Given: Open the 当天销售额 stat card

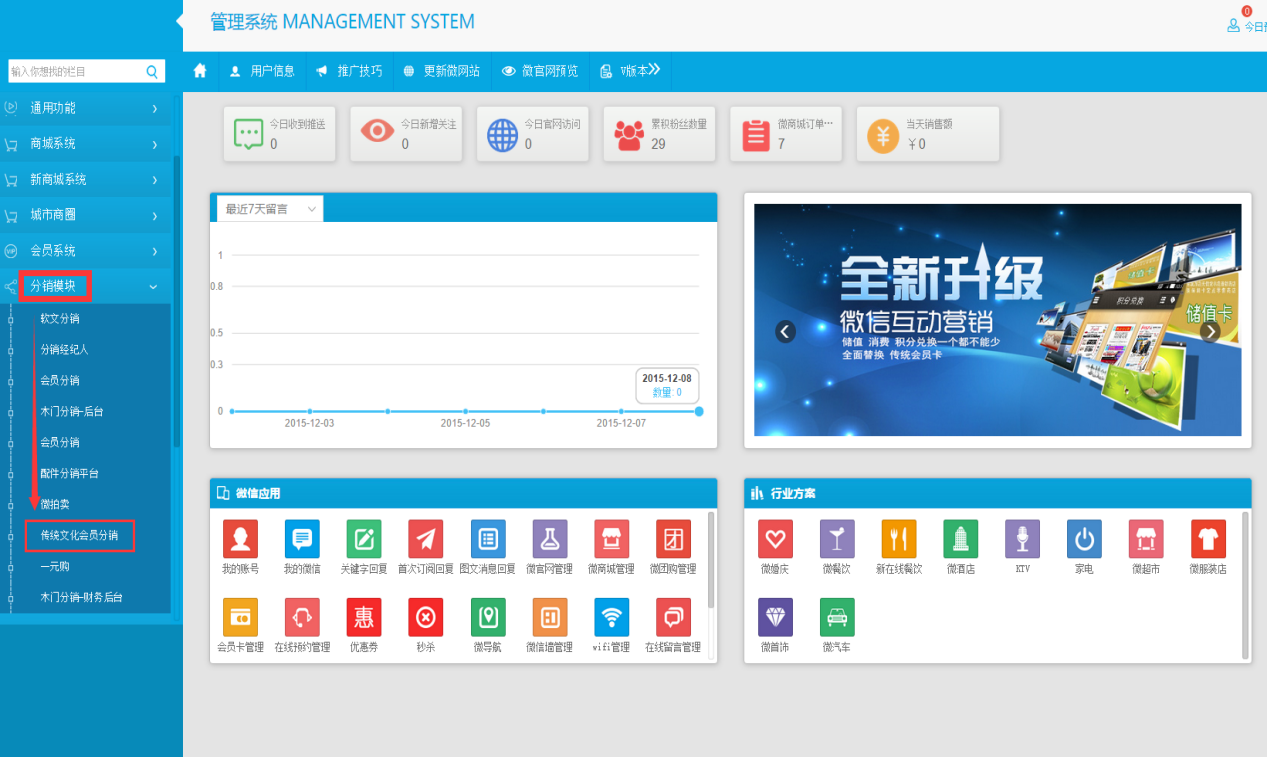Looking at the screenshot, I should tap(929, 134).
